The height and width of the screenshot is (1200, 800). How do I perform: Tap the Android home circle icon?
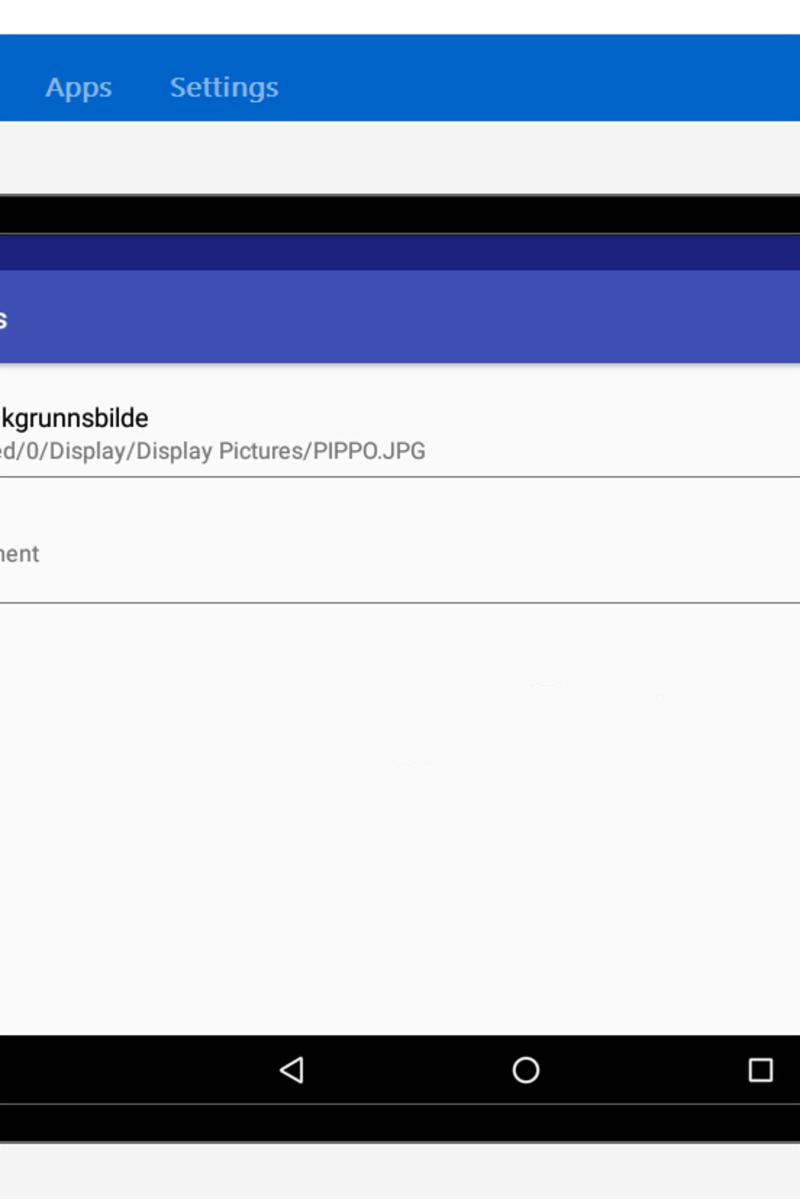coord(526,1070)
